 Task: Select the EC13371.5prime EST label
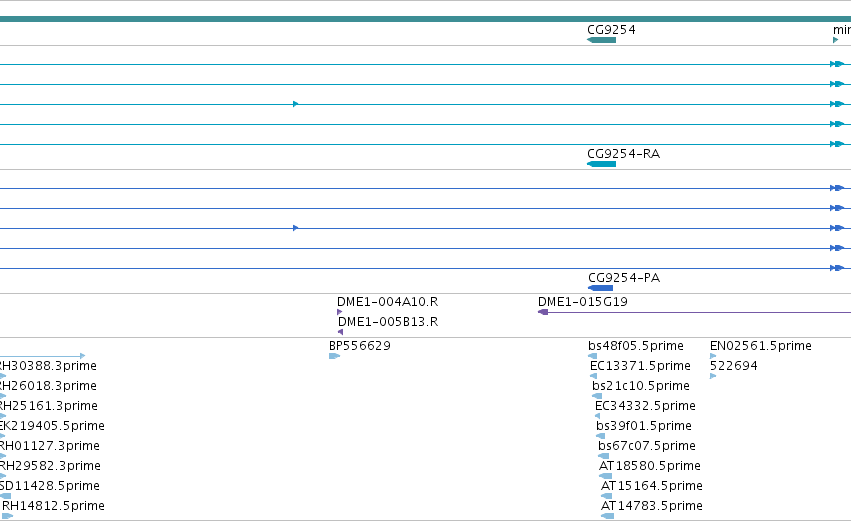[x=640, y=366]
